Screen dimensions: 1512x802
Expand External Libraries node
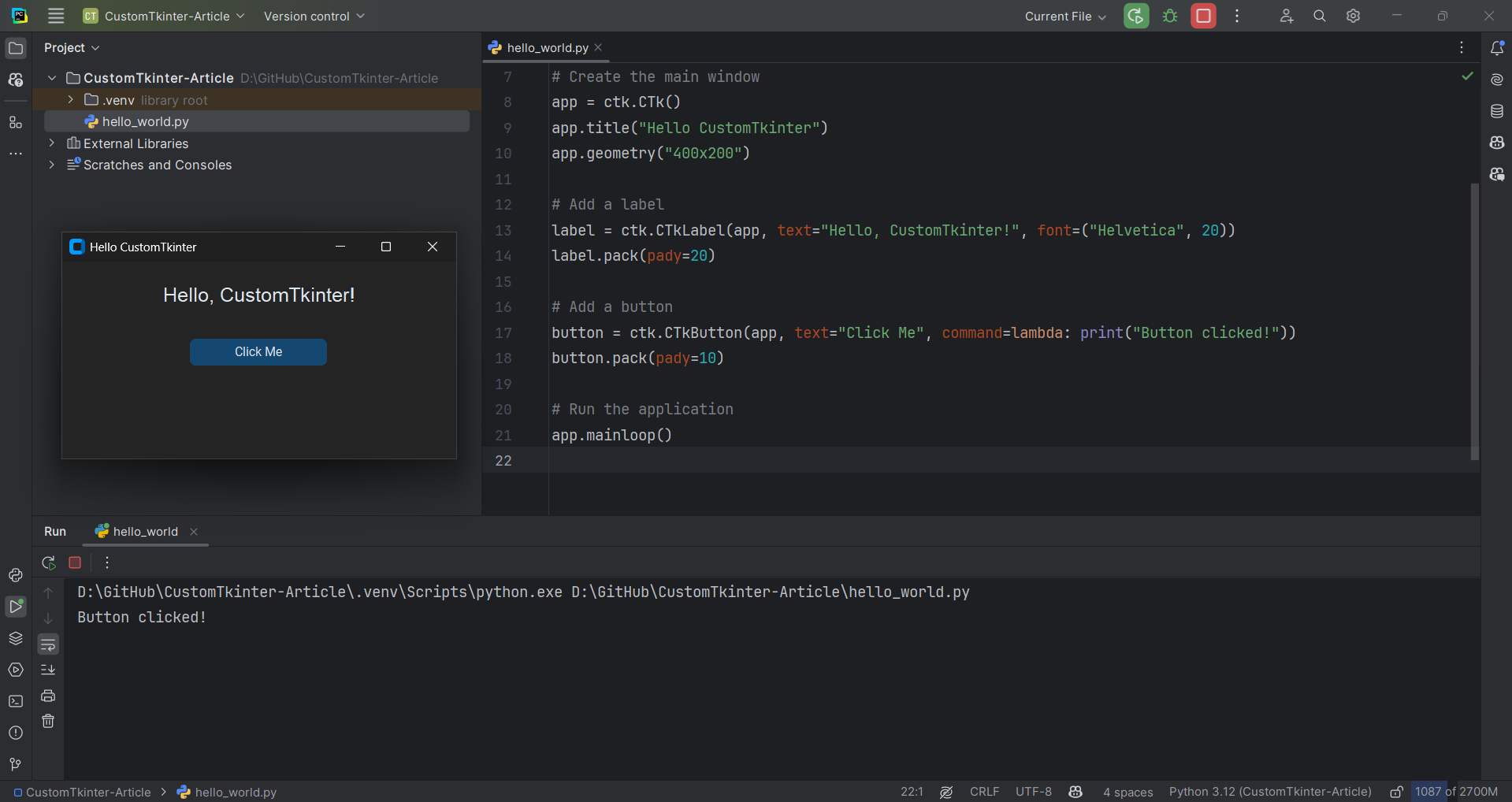pyautogui.click(x=52, y=143)
